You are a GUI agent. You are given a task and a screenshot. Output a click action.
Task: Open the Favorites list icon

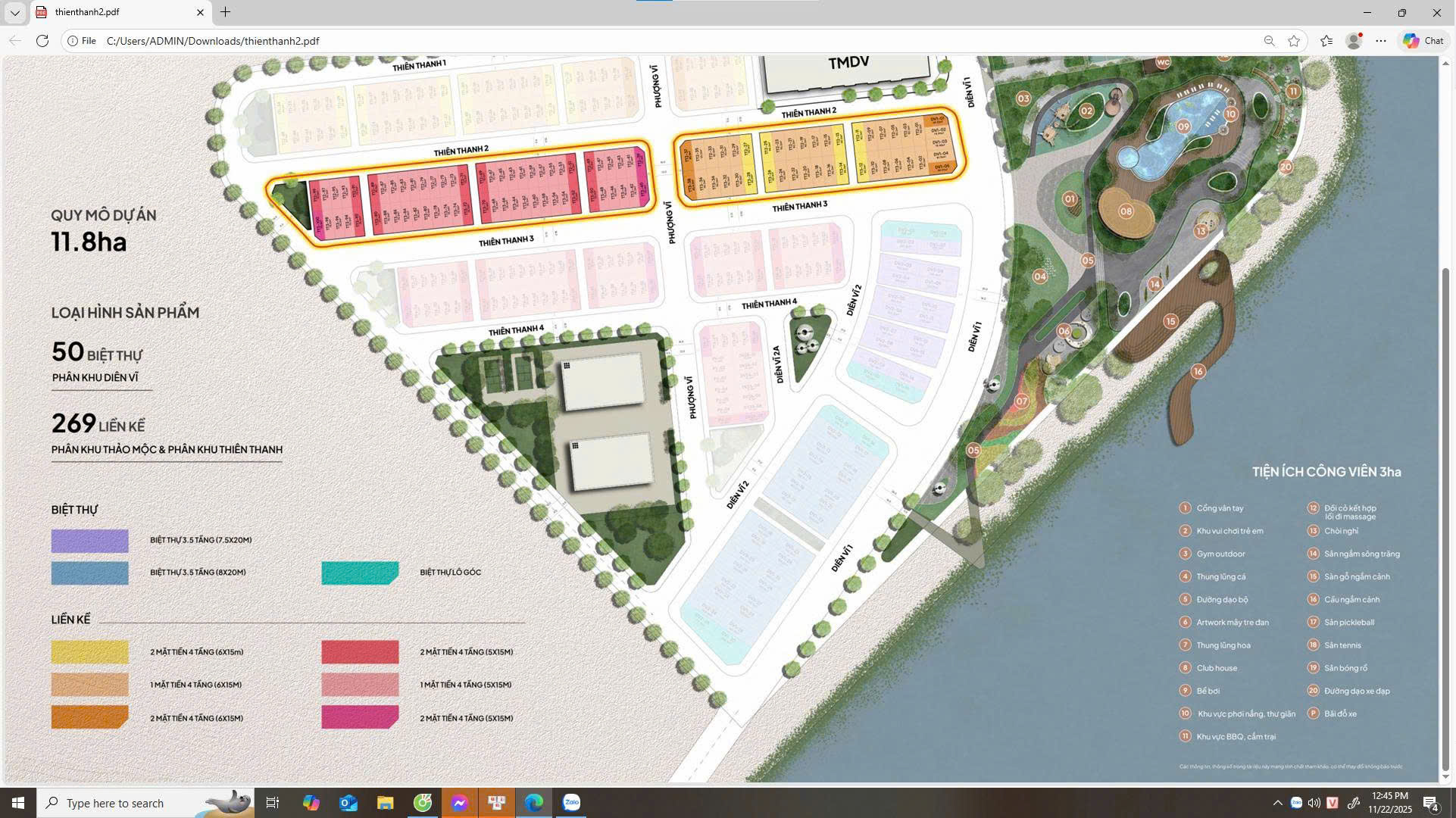(x=1326, y=41)
